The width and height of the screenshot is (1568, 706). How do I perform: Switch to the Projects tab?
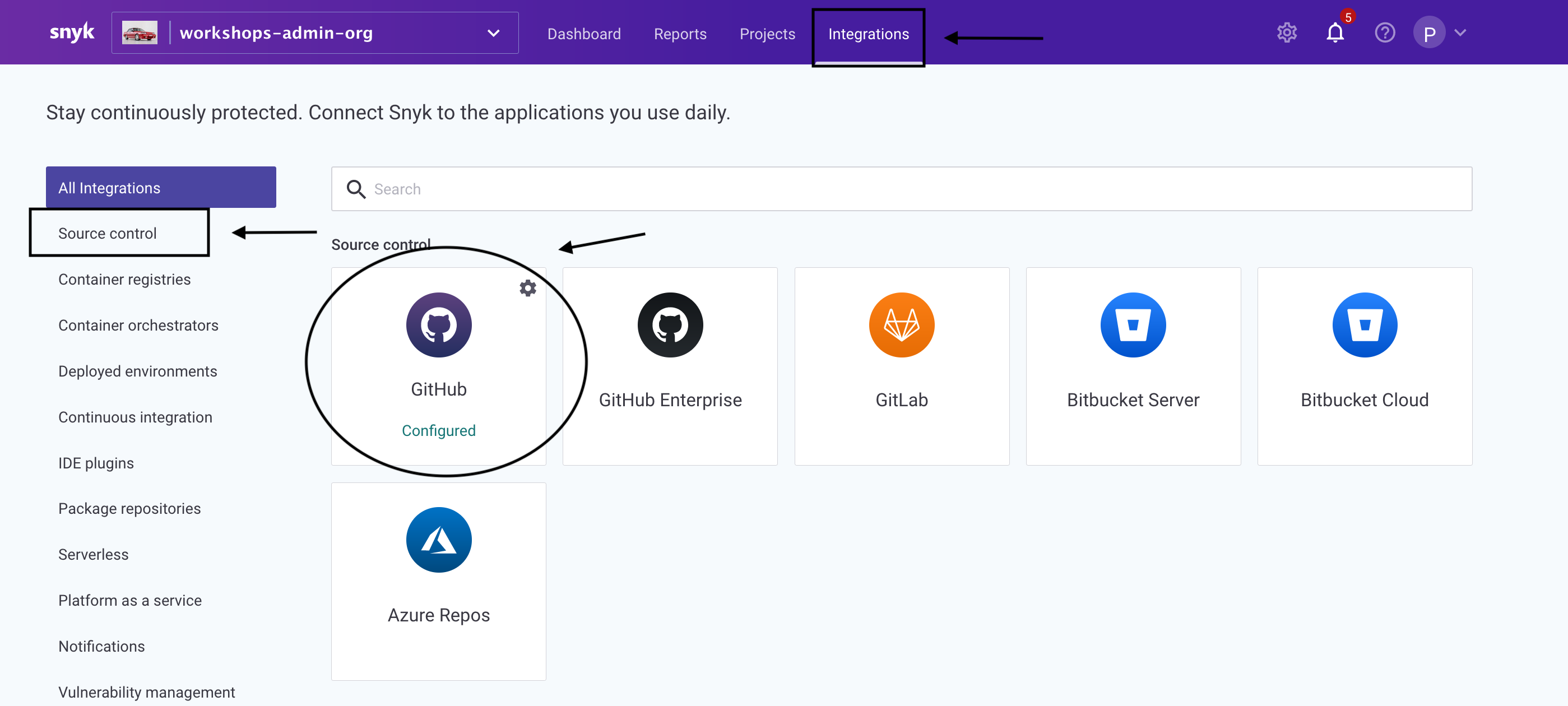[767, 34]
